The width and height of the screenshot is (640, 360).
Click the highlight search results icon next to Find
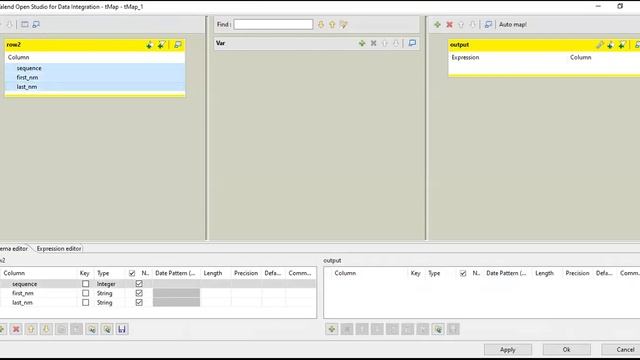click(343, 24)
